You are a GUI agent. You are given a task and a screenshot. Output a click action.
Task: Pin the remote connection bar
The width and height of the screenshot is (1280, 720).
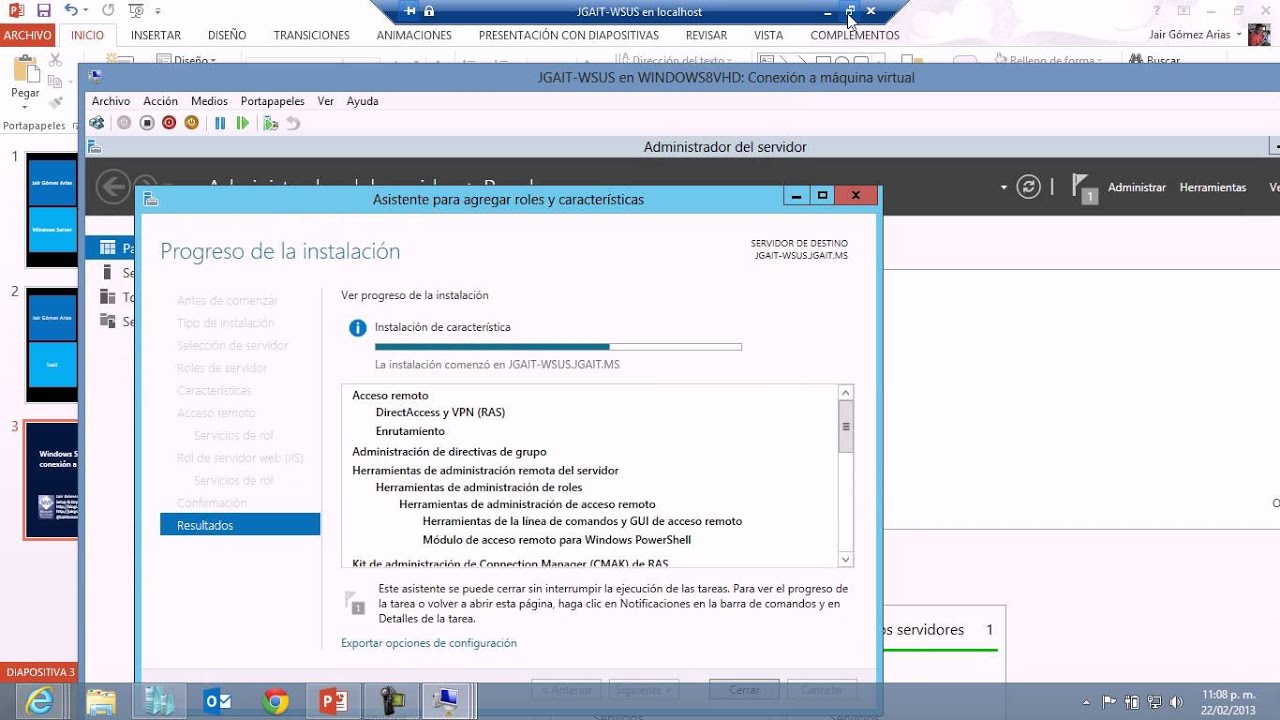pos(410,12)
